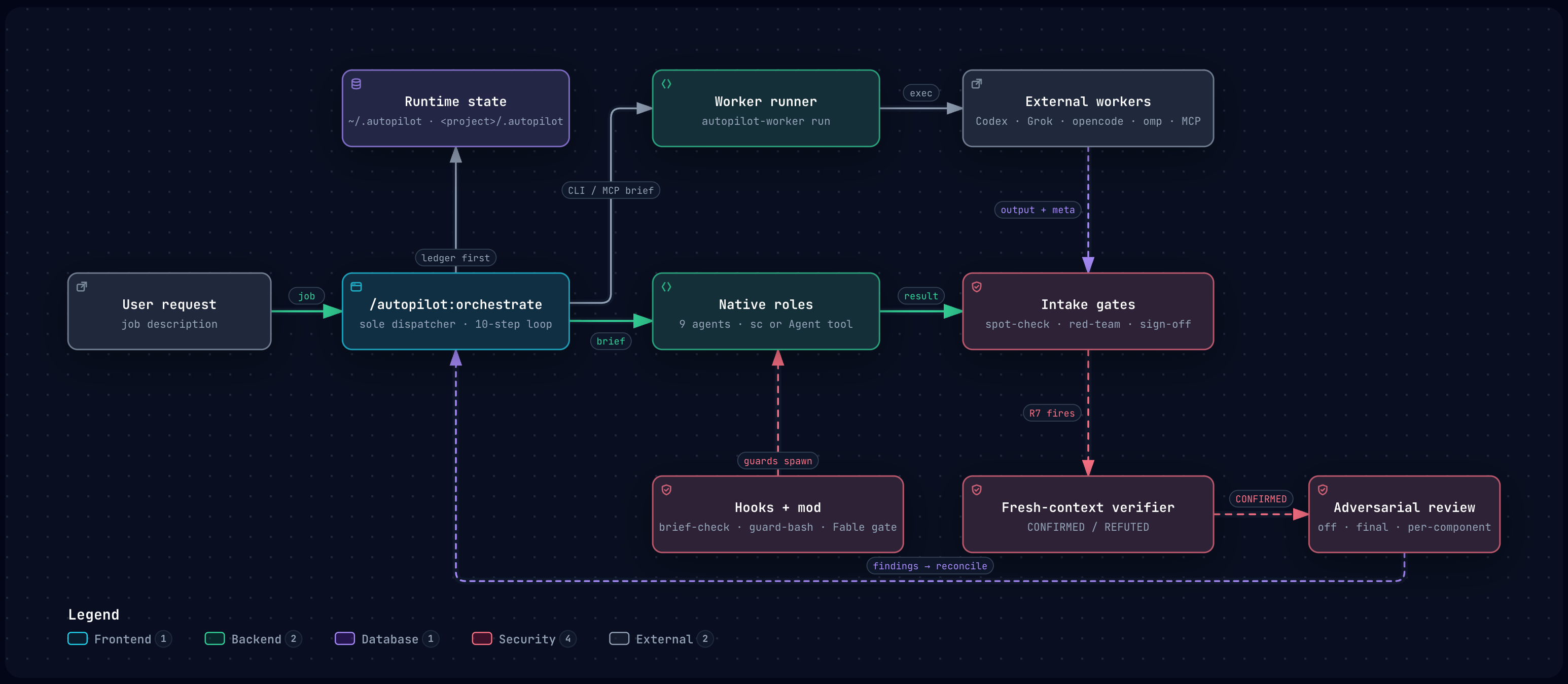The width and height of the screenshot is (1568, 684).
Task: Click the 'User request' node title
Action: pyautogui.click(x=169, y=304)
